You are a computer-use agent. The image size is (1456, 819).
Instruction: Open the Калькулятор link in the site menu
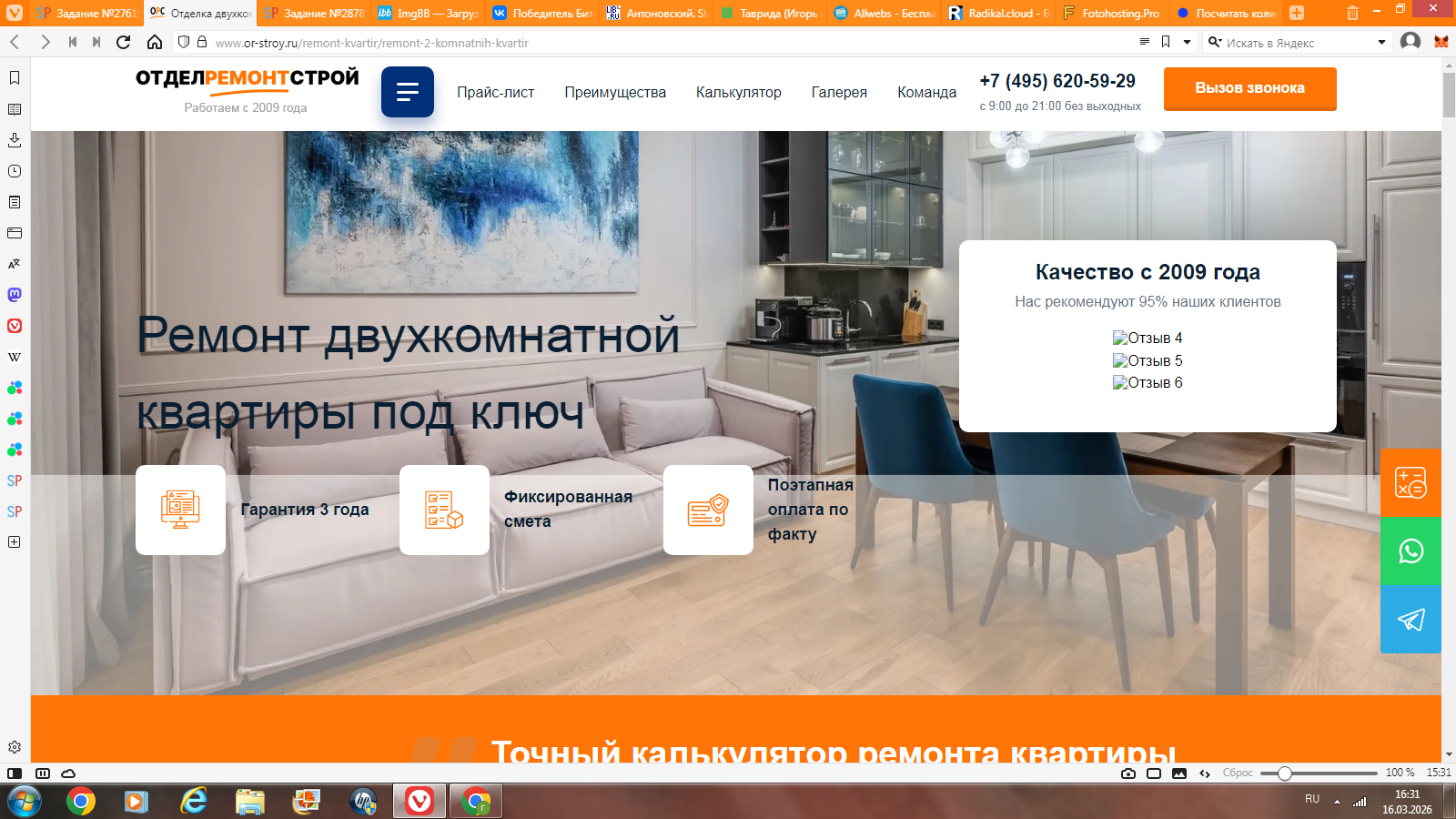tap(739, 92)
